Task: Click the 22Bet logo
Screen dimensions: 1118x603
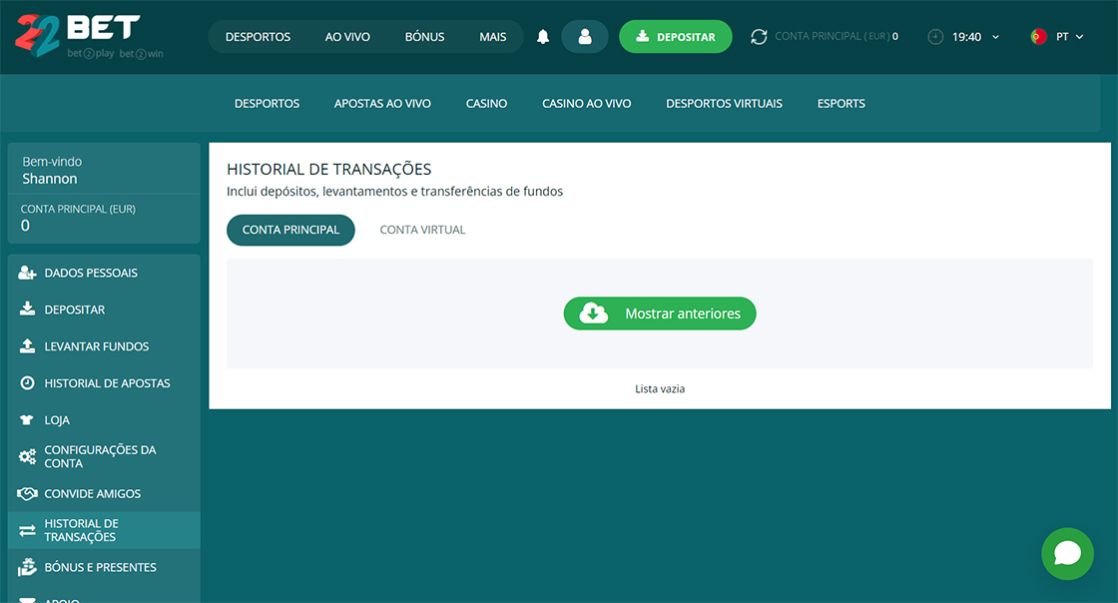Action: pyautogui.click(x=80, y=30)
